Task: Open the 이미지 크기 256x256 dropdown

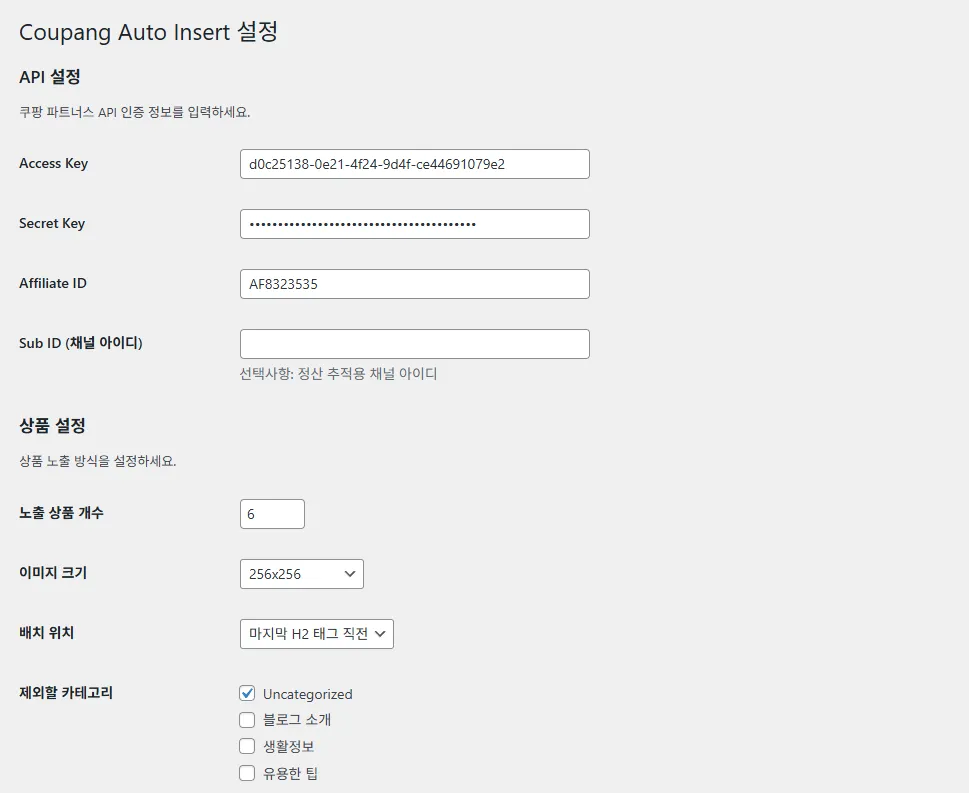Action: tap(301, 574)
